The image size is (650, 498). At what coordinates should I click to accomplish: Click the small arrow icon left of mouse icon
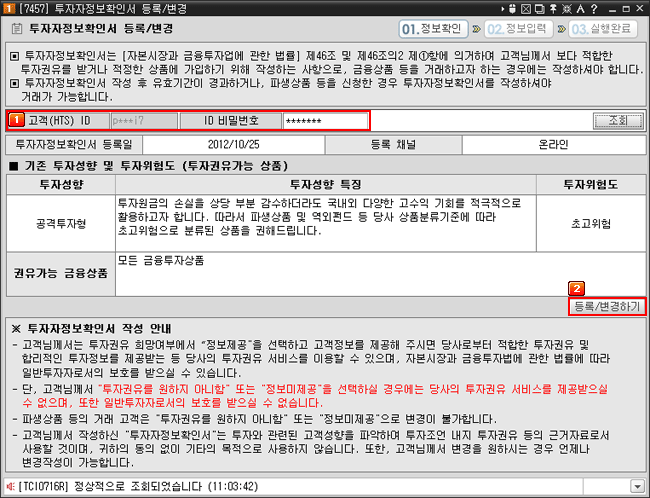point(502,7)
